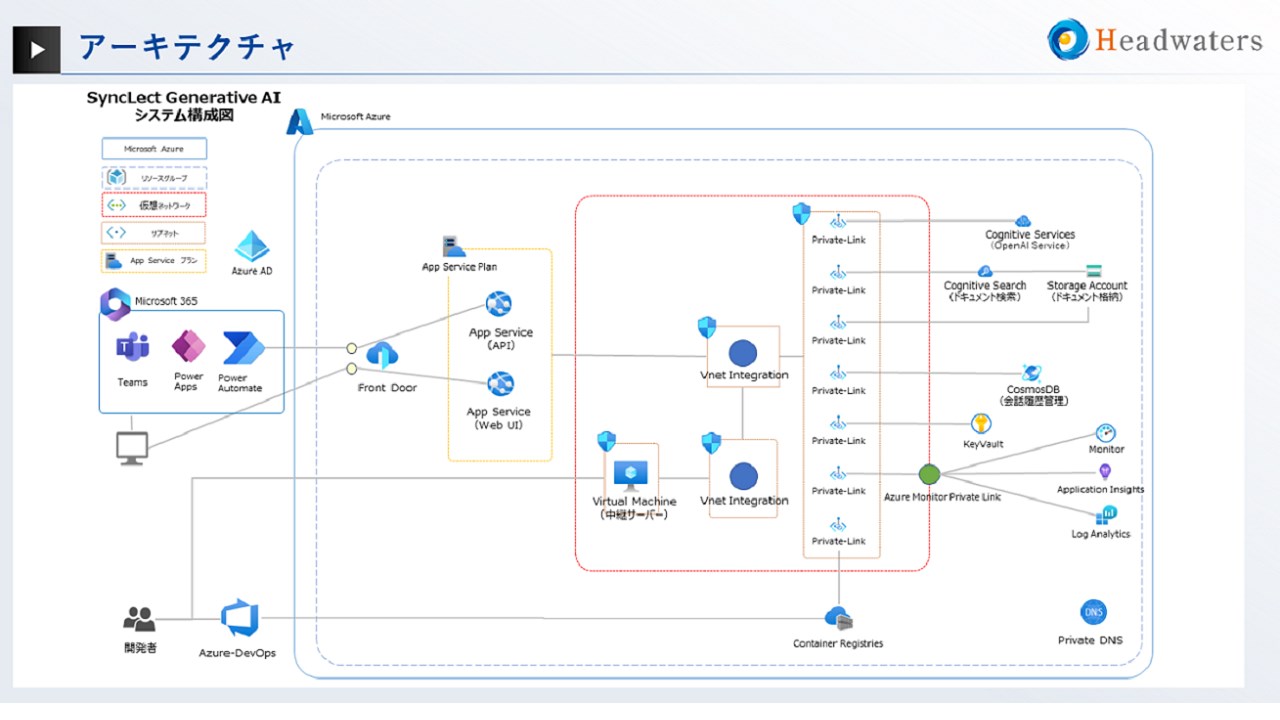Click the shield icon above the Private-Link column
The height and width of the screenshot is (720, 1280).
click(x=801, y=213)
